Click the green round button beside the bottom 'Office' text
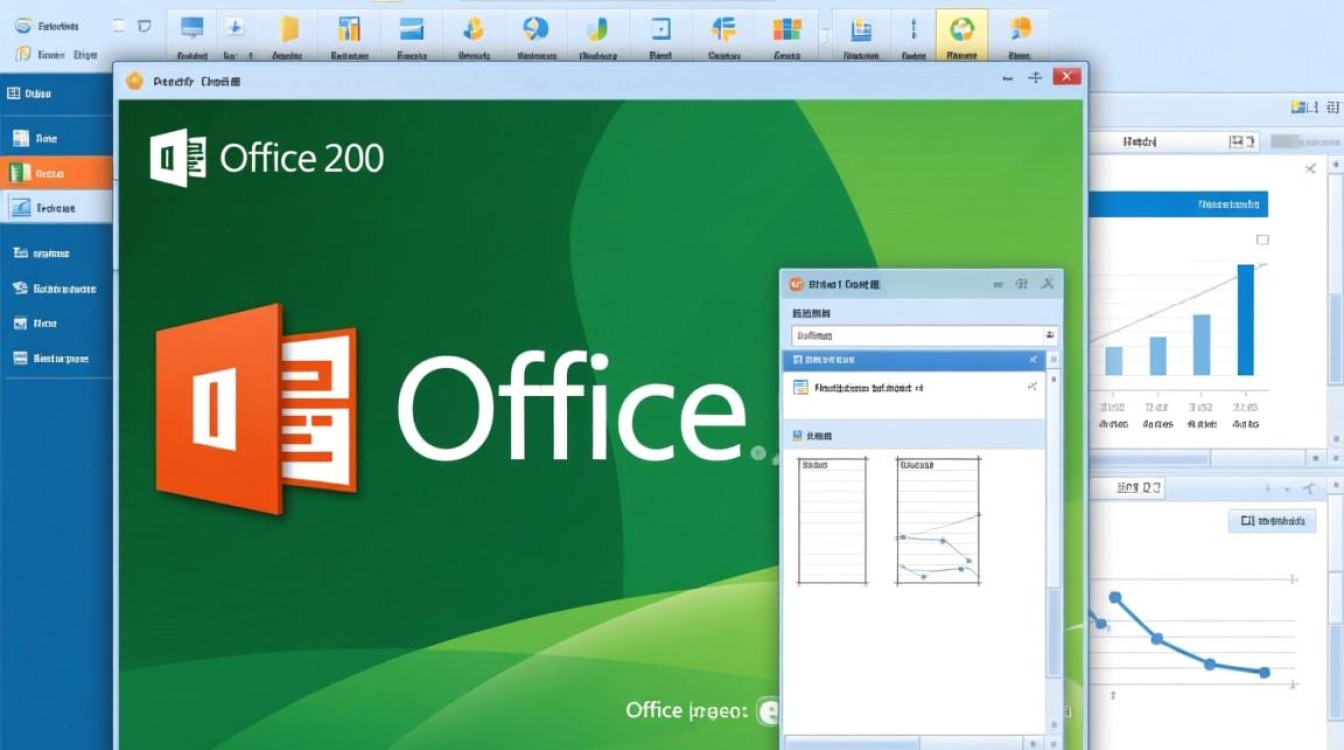Viewport: 1344px width, 750px height. (769, 711)
